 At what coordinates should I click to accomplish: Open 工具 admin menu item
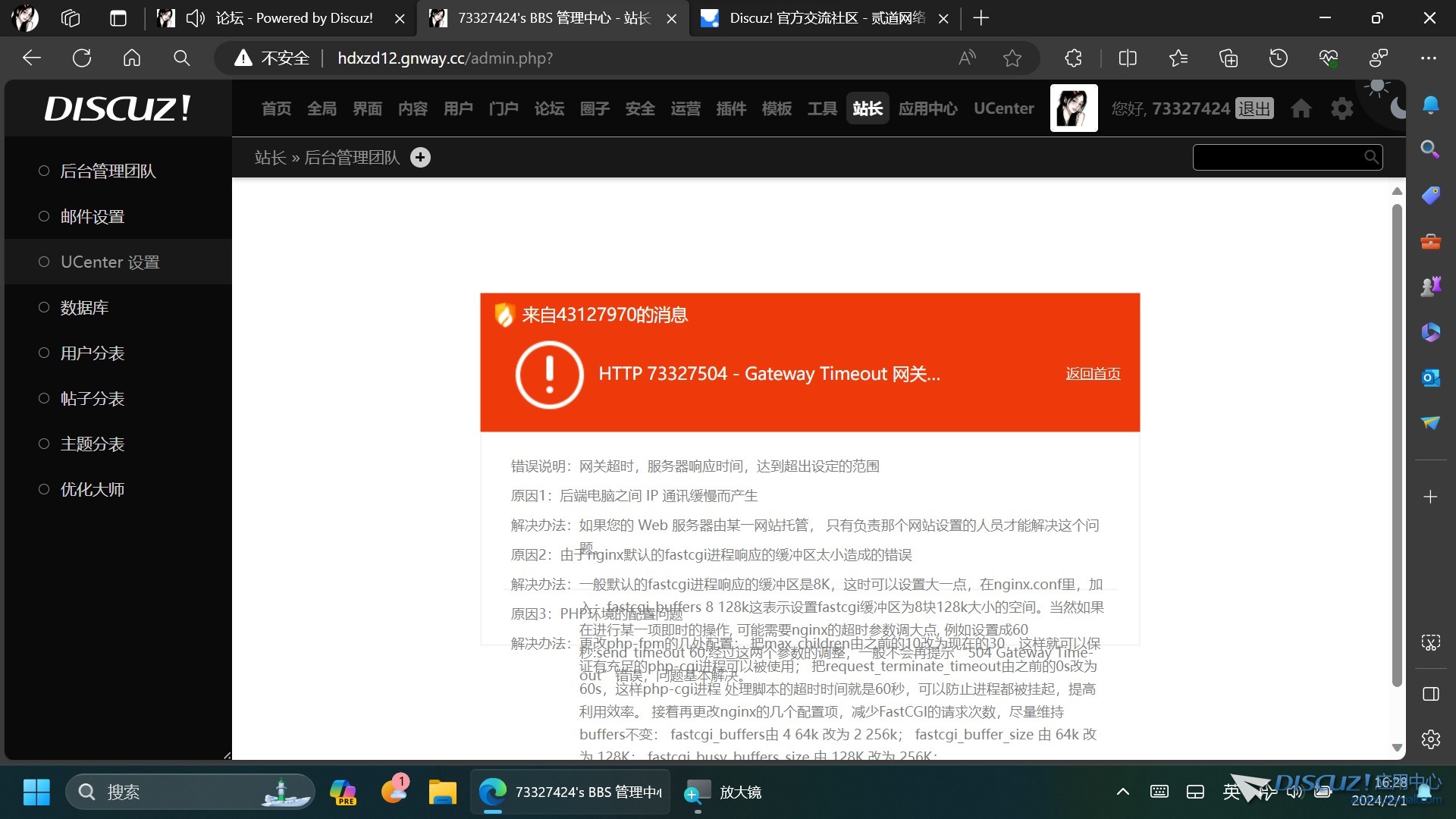[823, 108]
